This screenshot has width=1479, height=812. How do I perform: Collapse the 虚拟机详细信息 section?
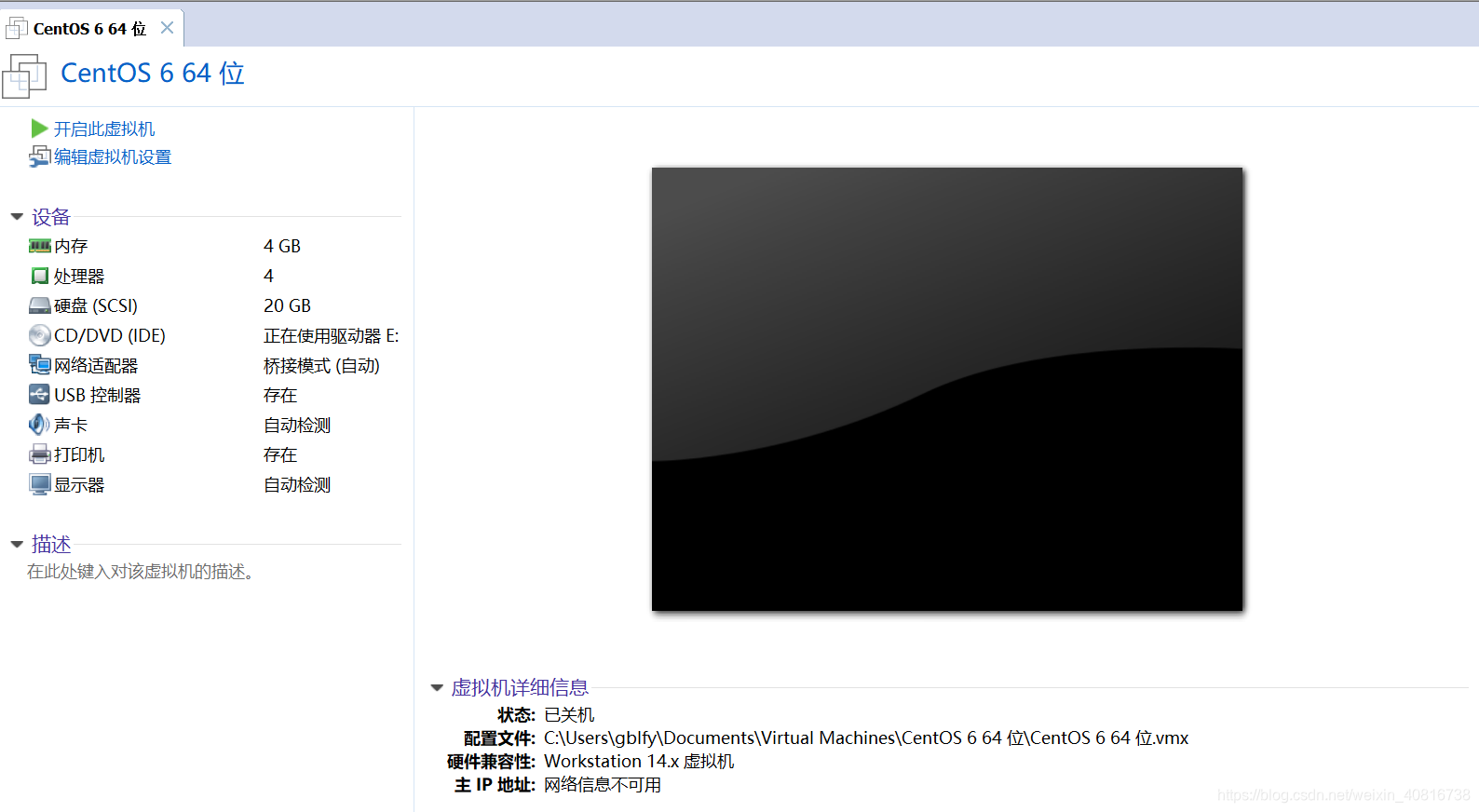437,688
